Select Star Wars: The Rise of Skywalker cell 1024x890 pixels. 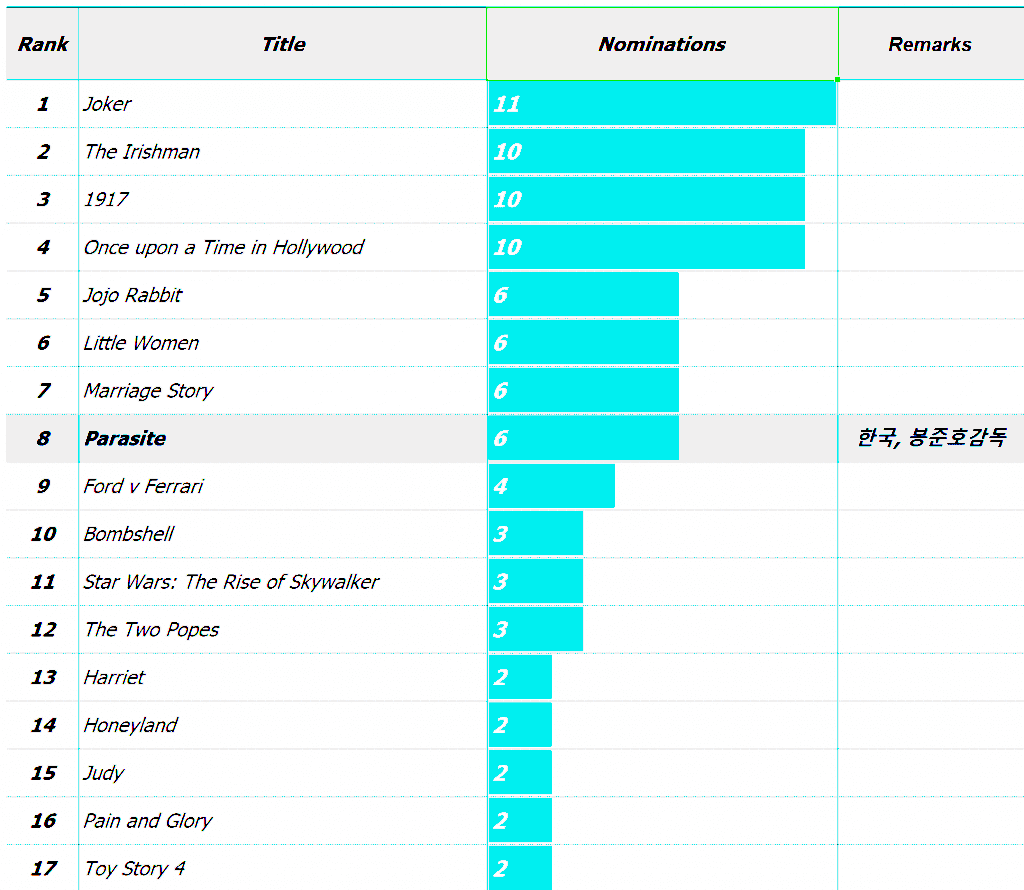232,582
